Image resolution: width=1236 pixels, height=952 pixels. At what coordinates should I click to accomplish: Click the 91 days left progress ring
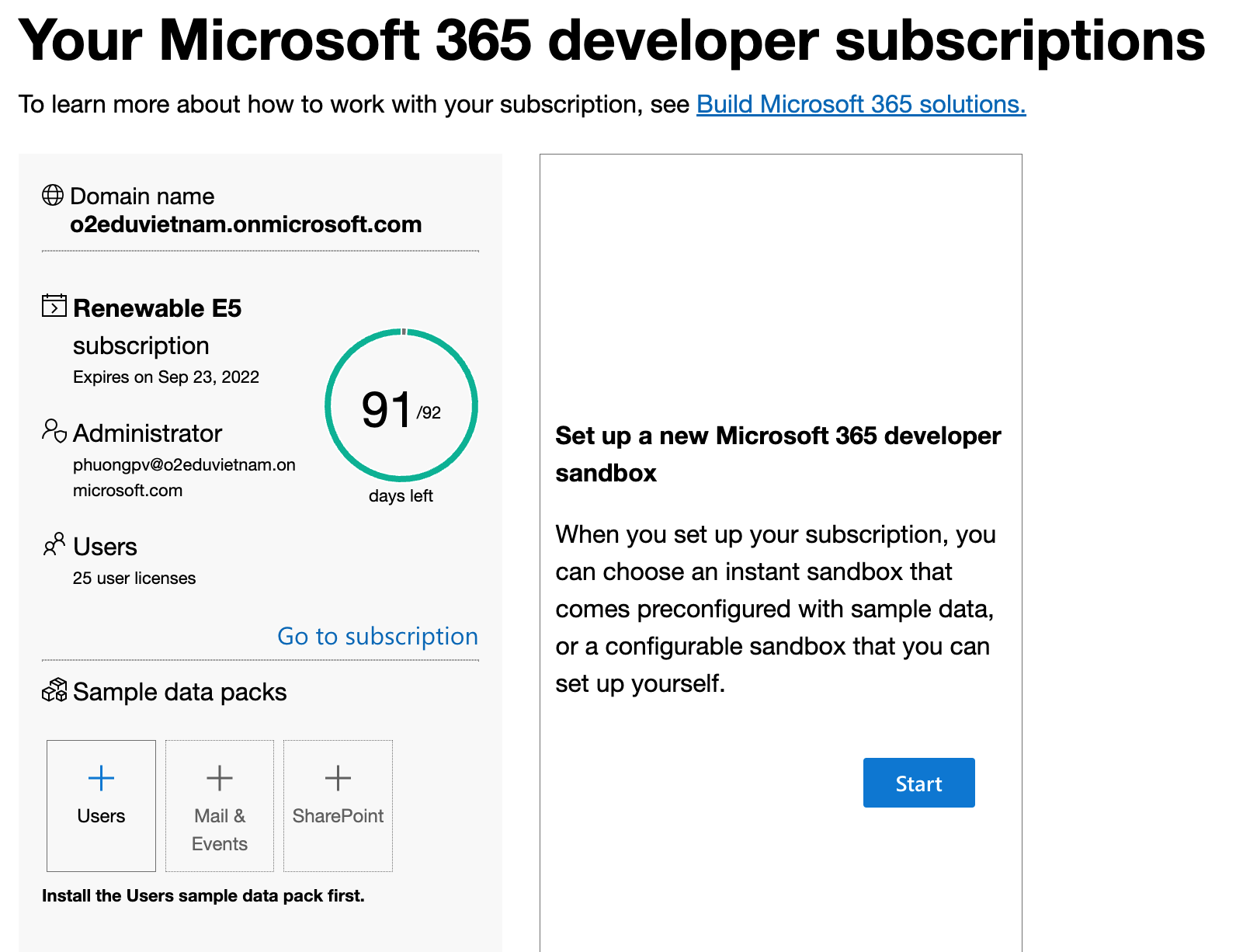click(x=401, y=405)
